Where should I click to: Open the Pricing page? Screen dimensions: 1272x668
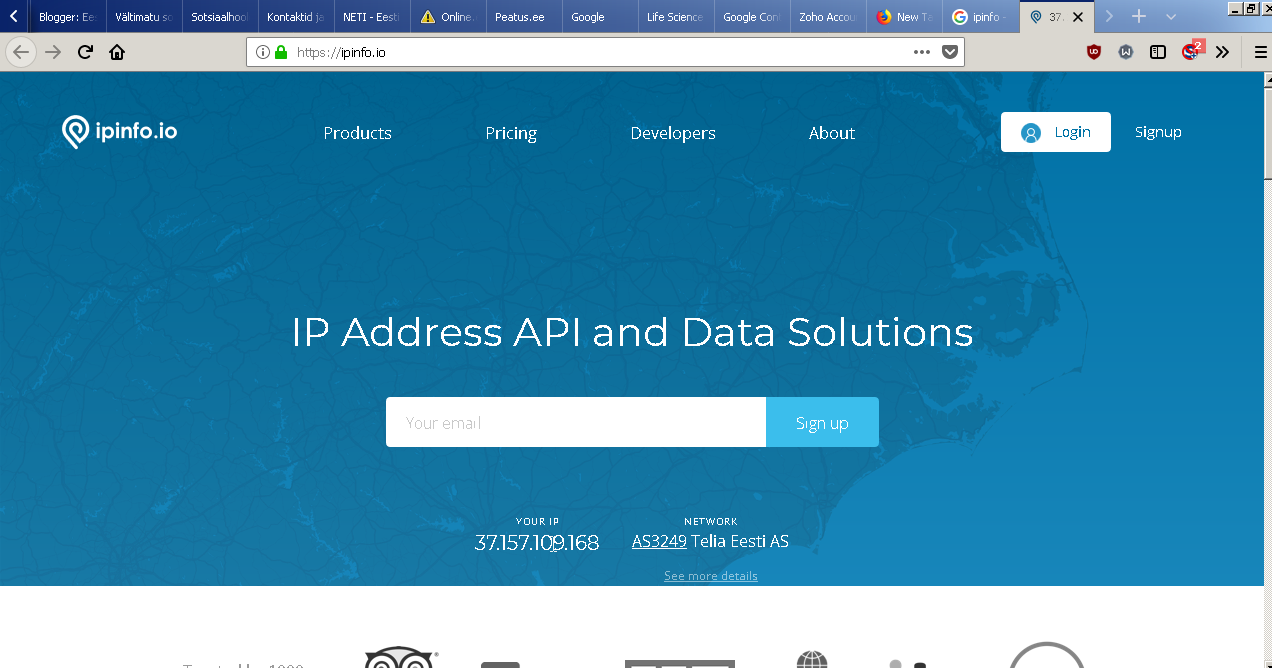(x=511, y=133)
